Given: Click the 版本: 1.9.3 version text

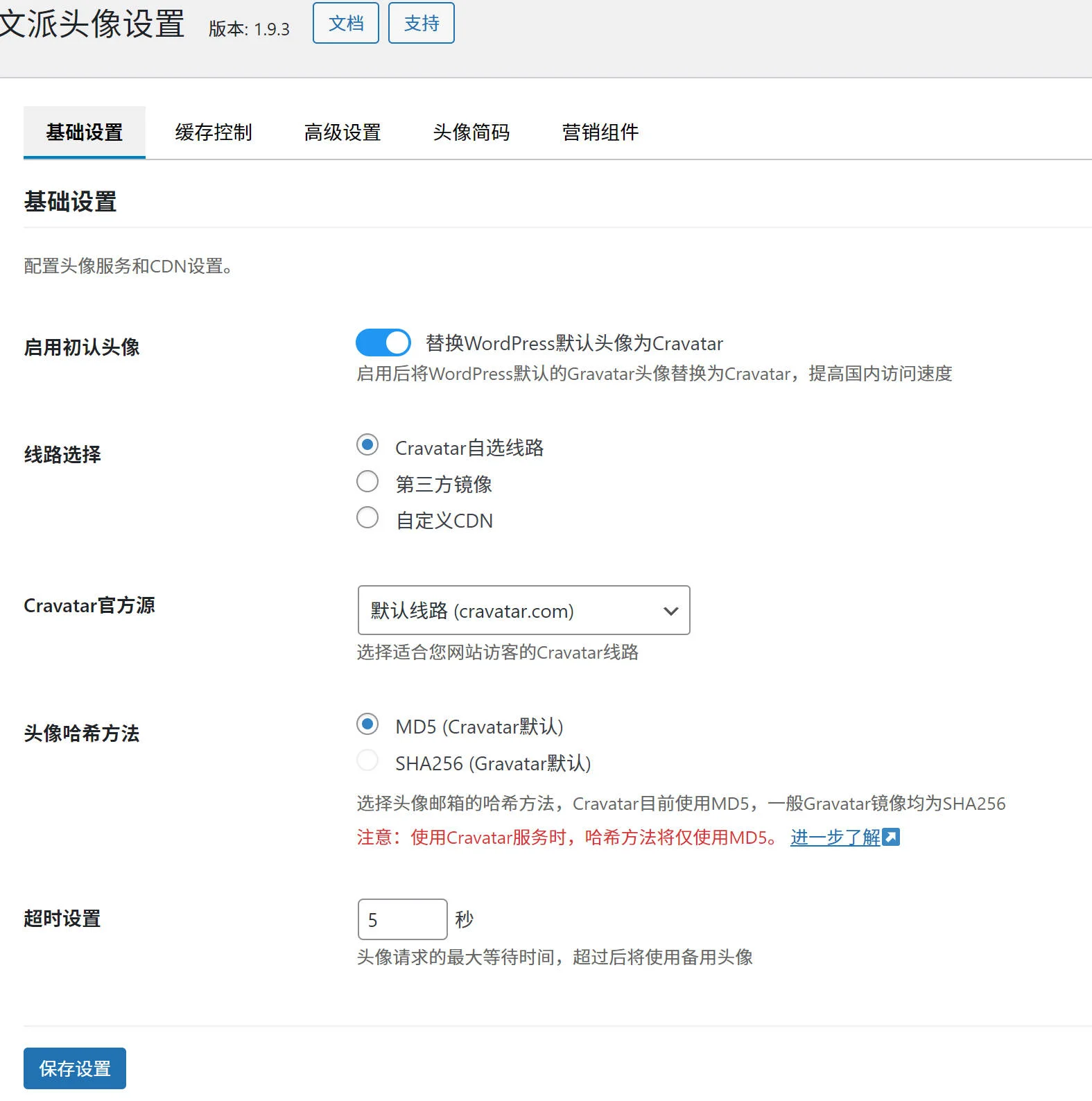Looking at the screenshot, I should pos(249,29).
